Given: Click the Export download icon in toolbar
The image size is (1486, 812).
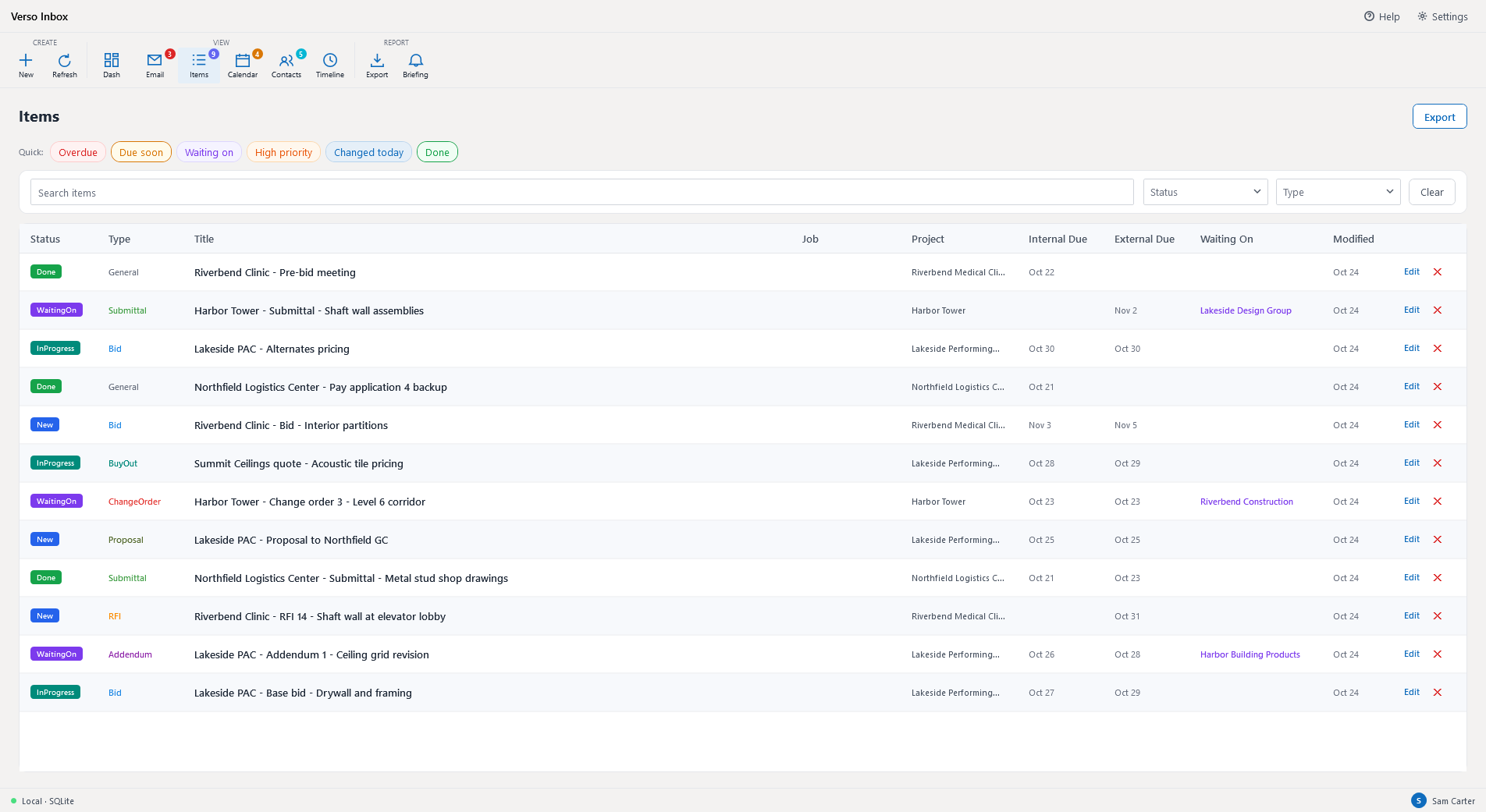Looking at the screenshot, I should coord(377,60).
